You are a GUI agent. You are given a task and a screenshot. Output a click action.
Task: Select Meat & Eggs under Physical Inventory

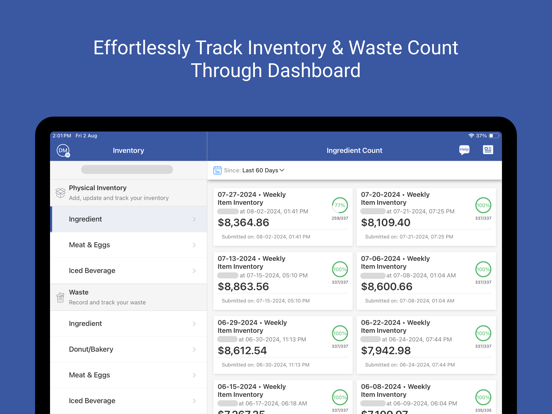click(128, 245)
